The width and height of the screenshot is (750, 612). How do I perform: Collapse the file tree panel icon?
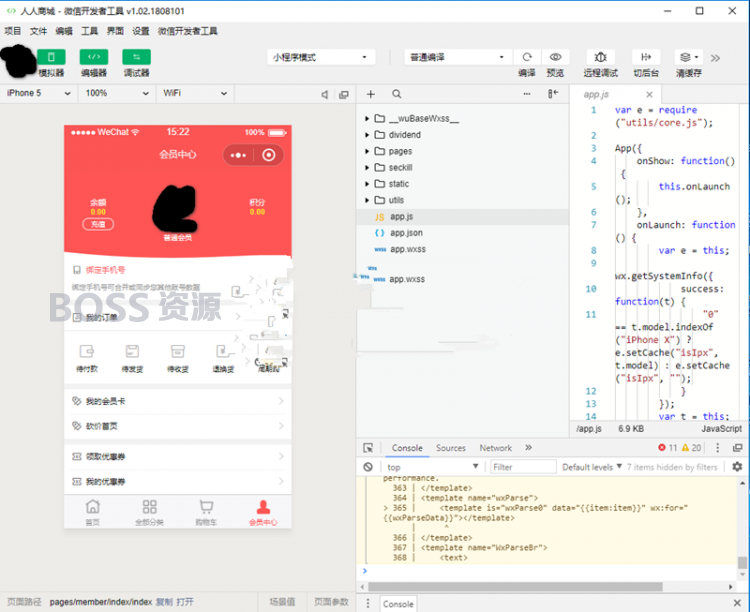(552, 94)
